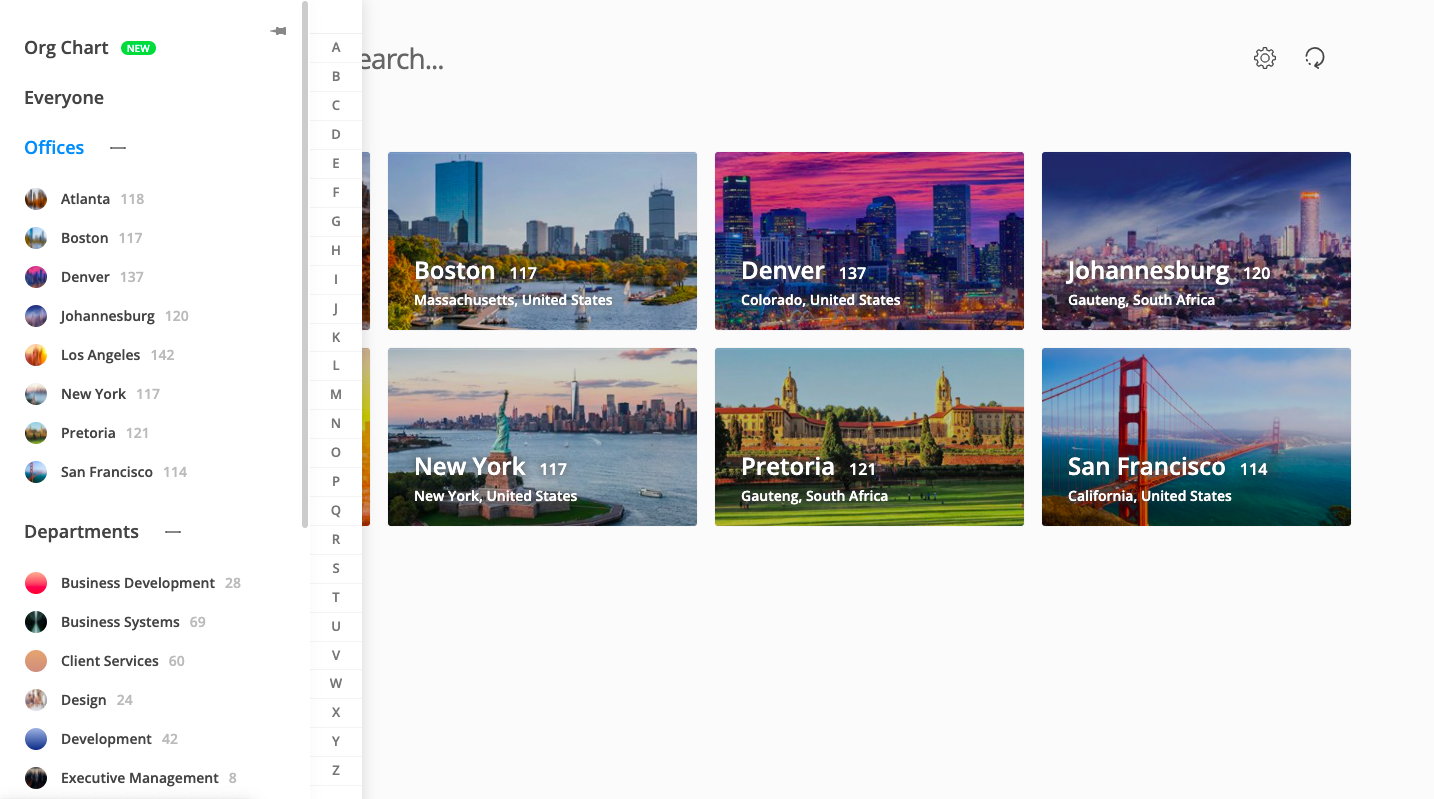Open the Boston sidebar link
The image size is (1434, 799).
[x=84, y=238]
